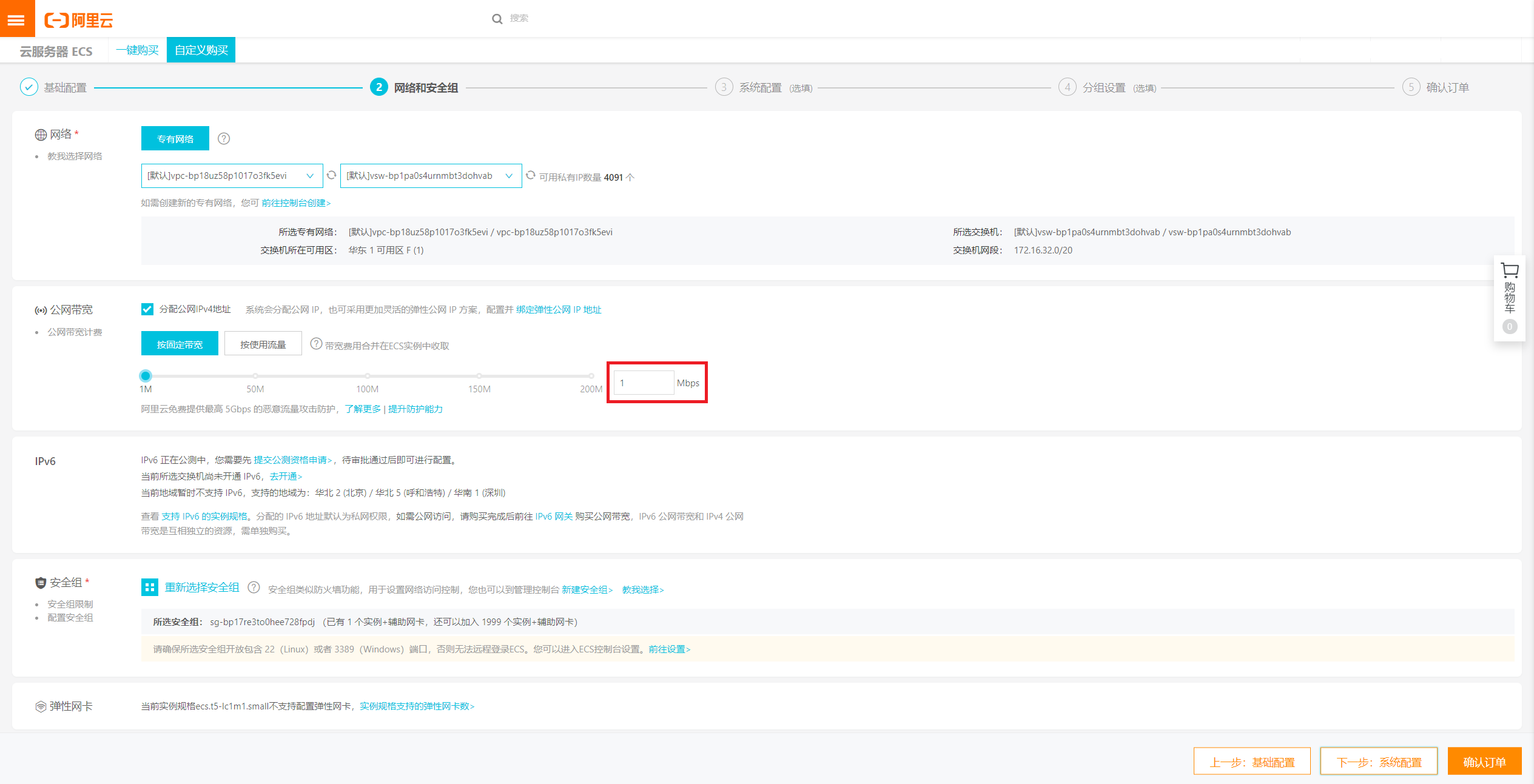Click the Mbps bandwidth input field
Image resolution: width=1534 pixels, height=784 pixels.
click(x=643, y=383)
